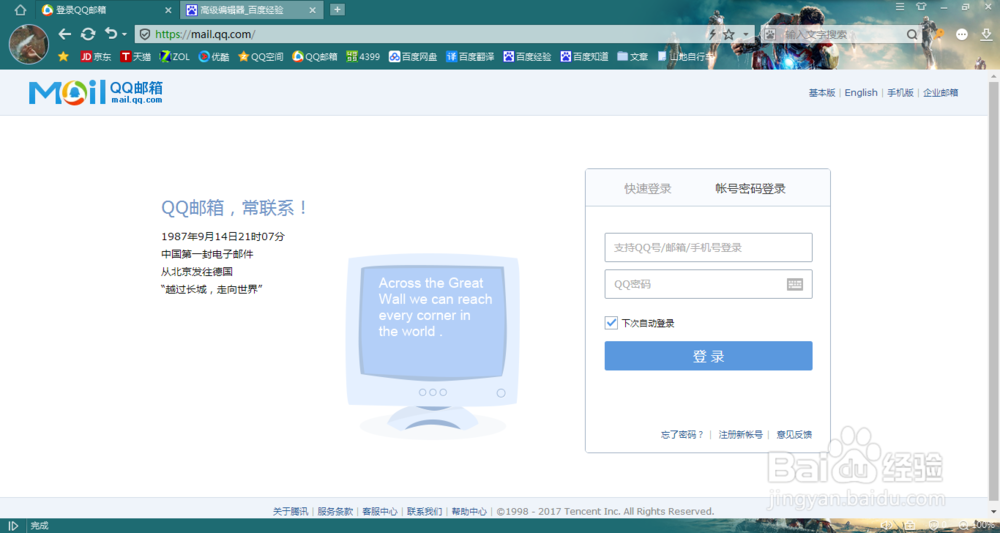Click the status bar sidebar toggle icon
Screen dimensions: 1000x533
[x=13, y=525]
